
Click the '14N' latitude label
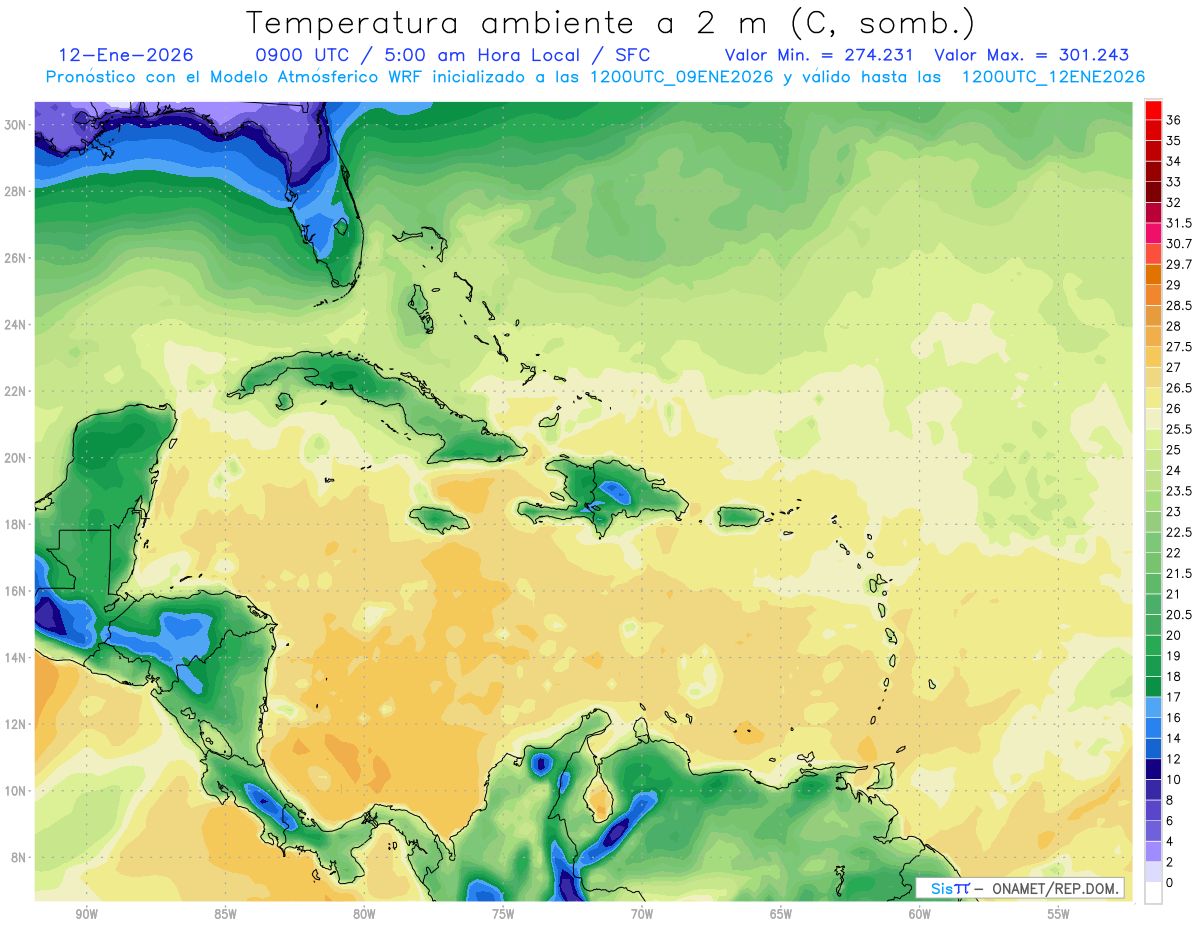[x=16, y=658]
